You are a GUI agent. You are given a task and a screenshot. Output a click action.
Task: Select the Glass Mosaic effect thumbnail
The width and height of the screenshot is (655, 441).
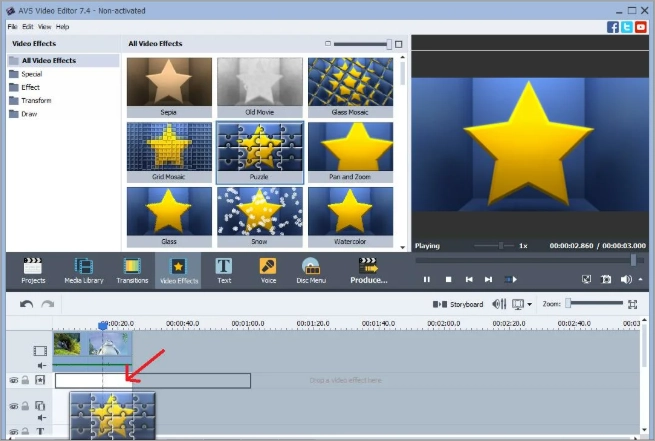(x=350, y=87)
